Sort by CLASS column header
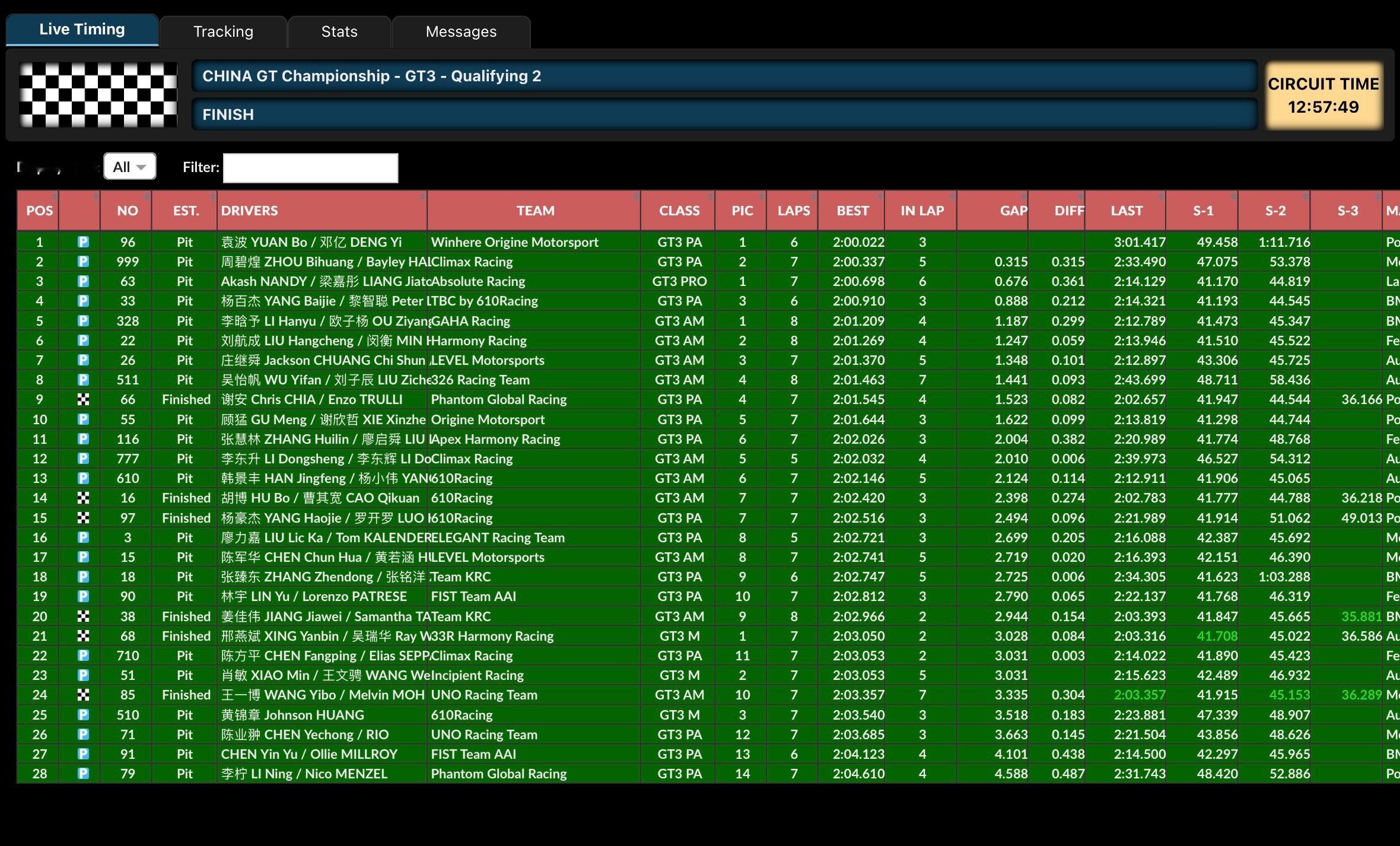 pyautogui.click(x=679, y=211)
